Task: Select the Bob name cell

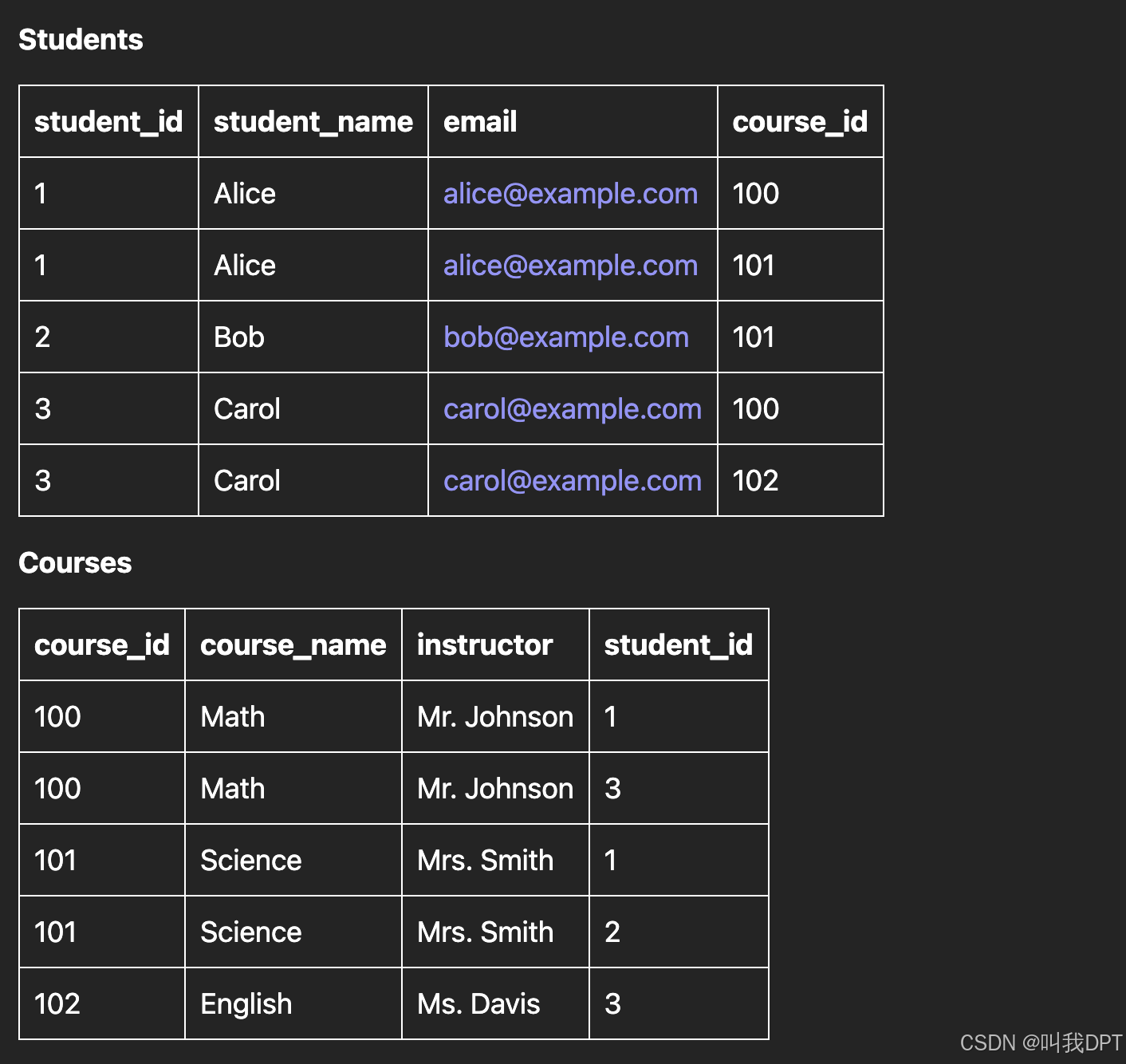Action: pyautogui.click(x=239, y=337)
